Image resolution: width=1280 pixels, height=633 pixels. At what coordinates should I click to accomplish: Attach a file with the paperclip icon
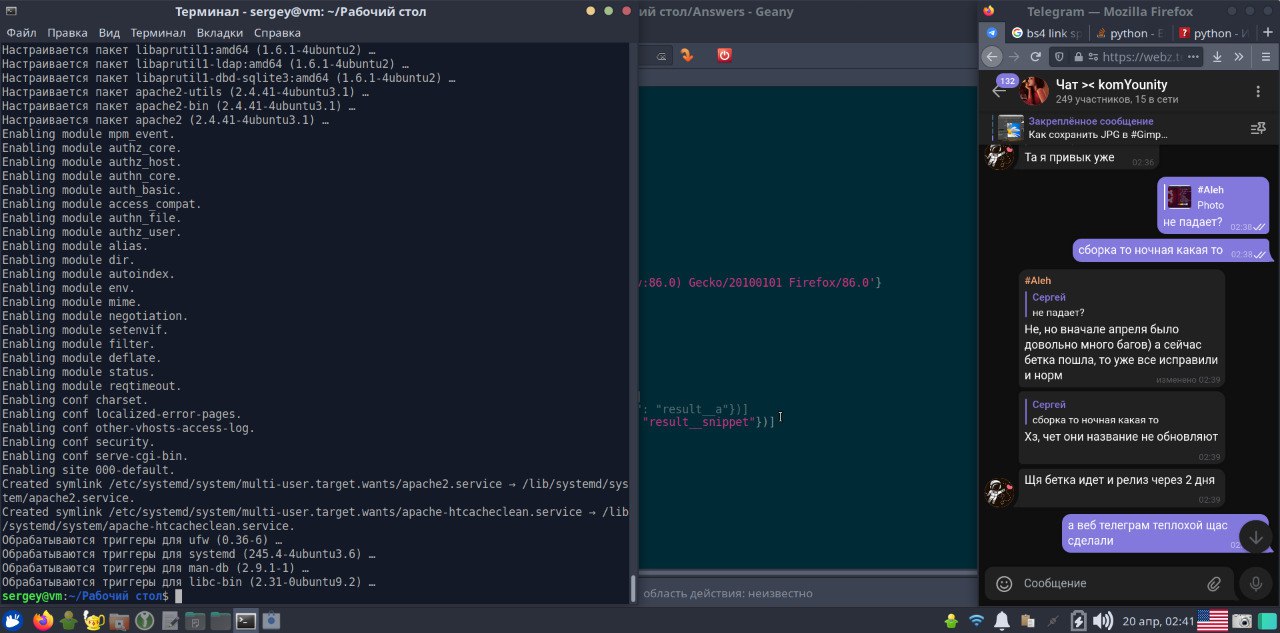pyautogui.click(x=1214, y=583)
